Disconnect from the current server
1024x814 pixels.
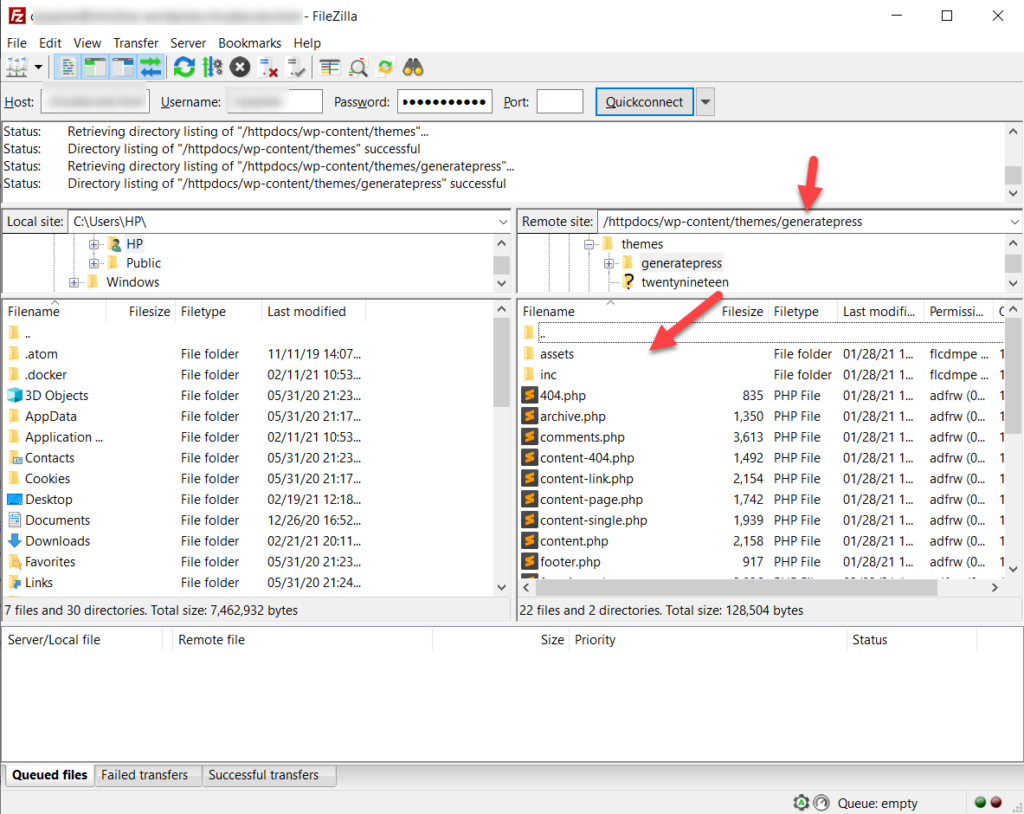pos(268,67)
